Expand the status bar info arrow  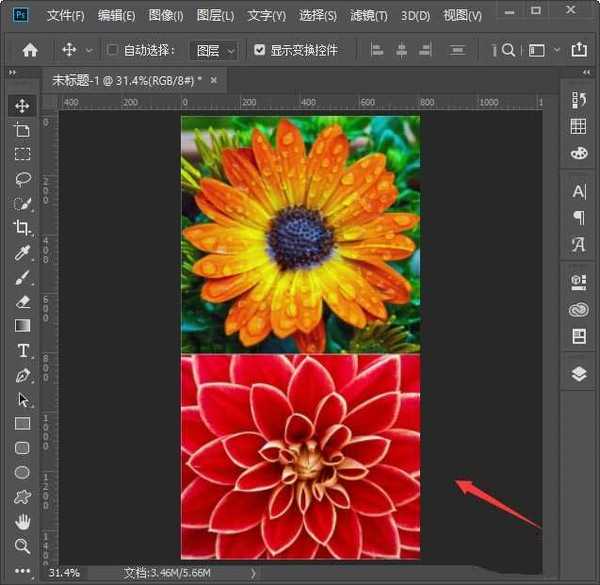(253, 573)
